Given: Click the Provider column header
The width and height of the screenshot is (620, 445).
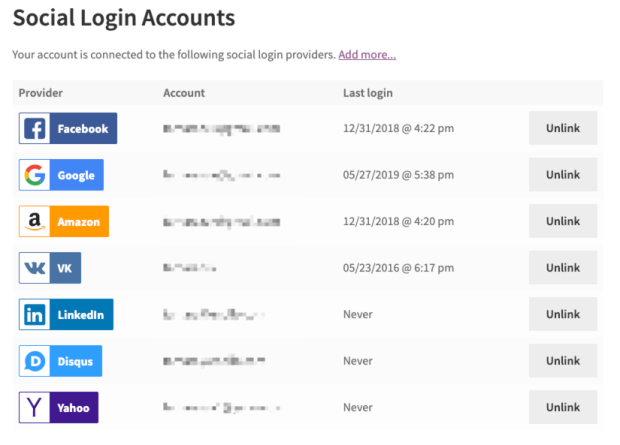Looking at the screenshot, I should (41, 93).
